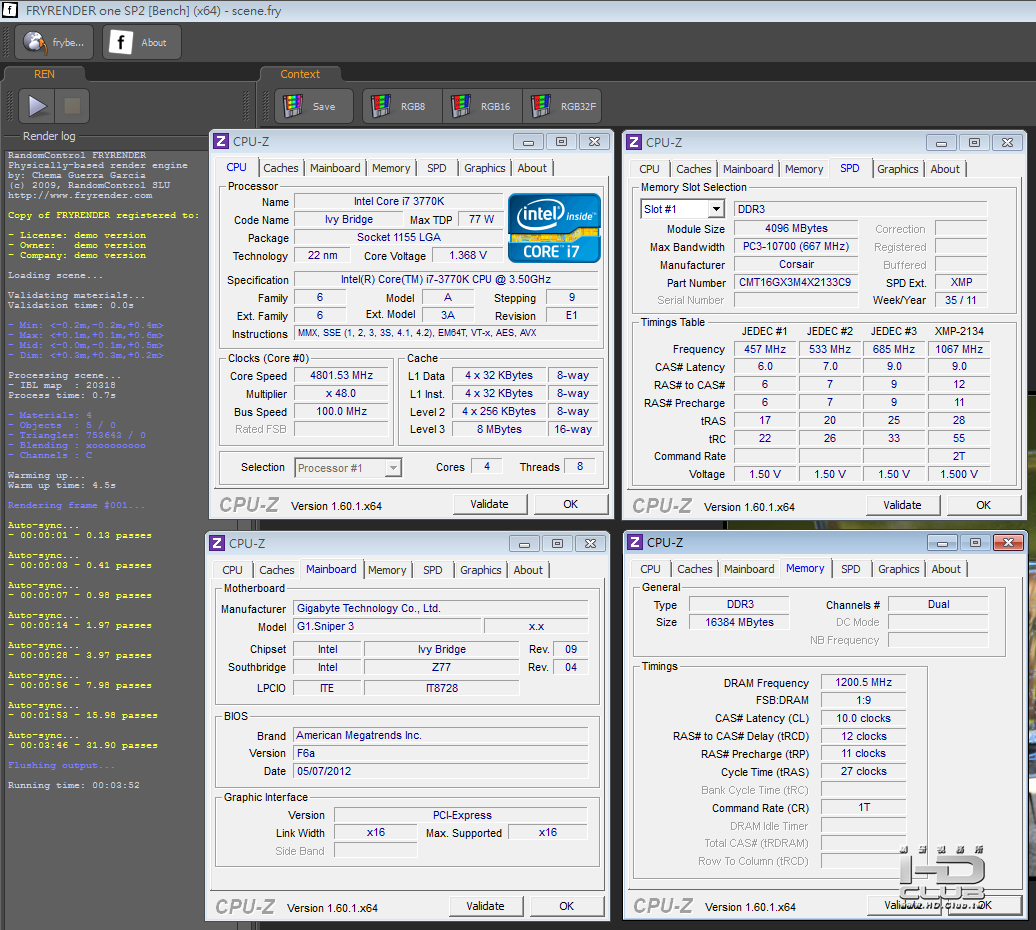Click Validate in Mainboard CPU-Z window

486,906
